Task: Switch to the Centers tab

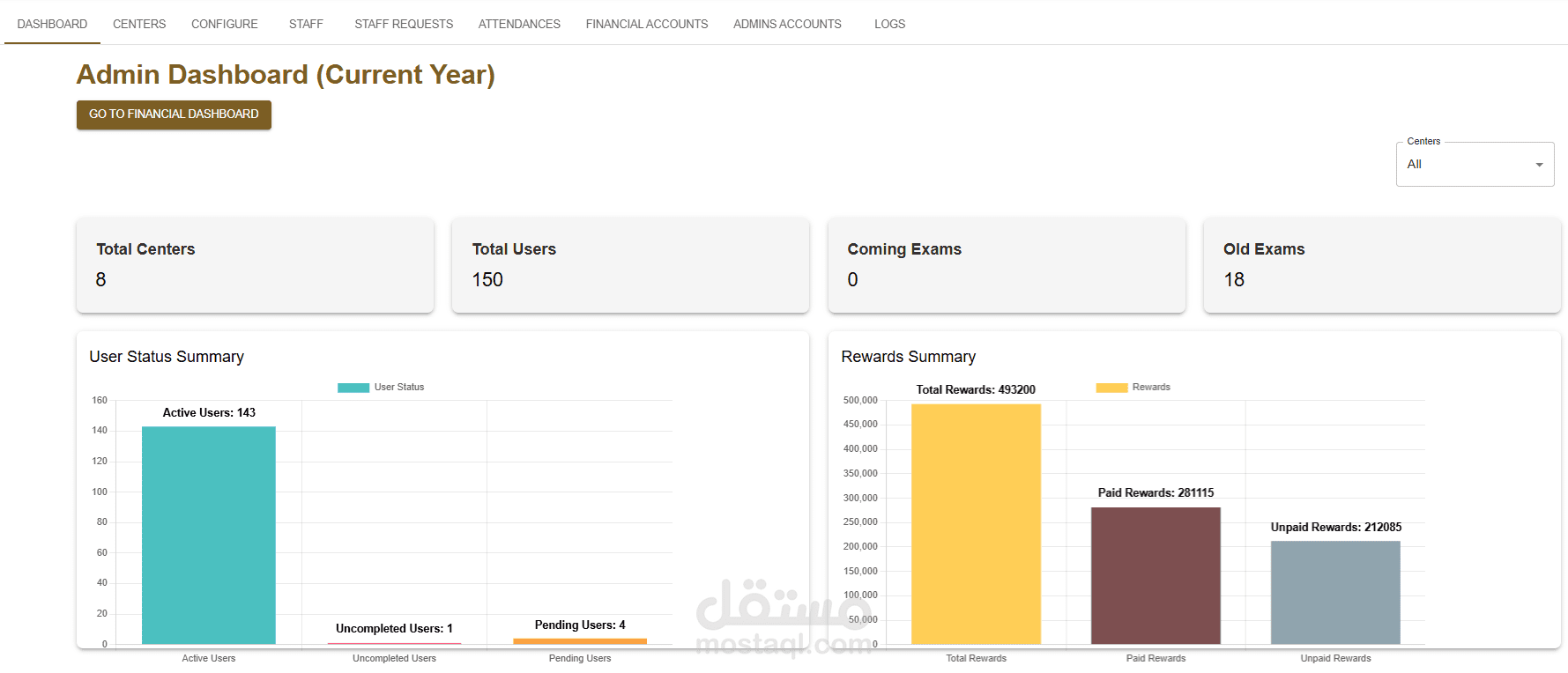Action: pyautogui.click(x=139, y=24)
